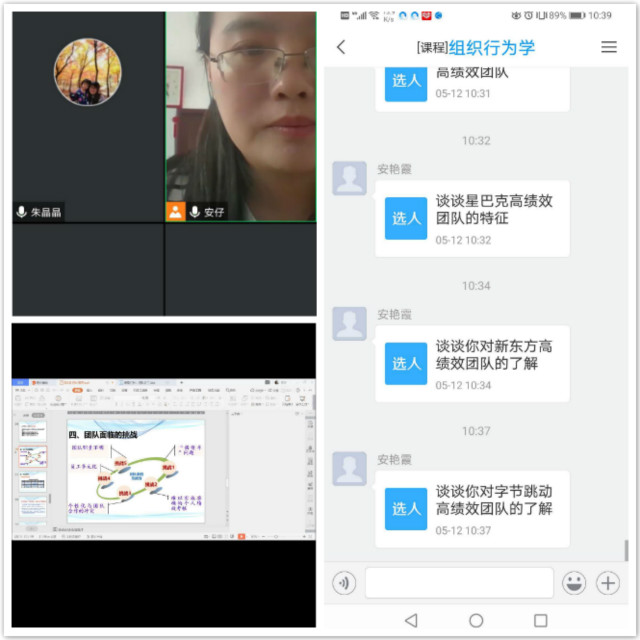The width and height of the screenshot is (640, 640).
Task: Select 朱晶晶 circular profile picture tile
Action: tap(88, 72)
